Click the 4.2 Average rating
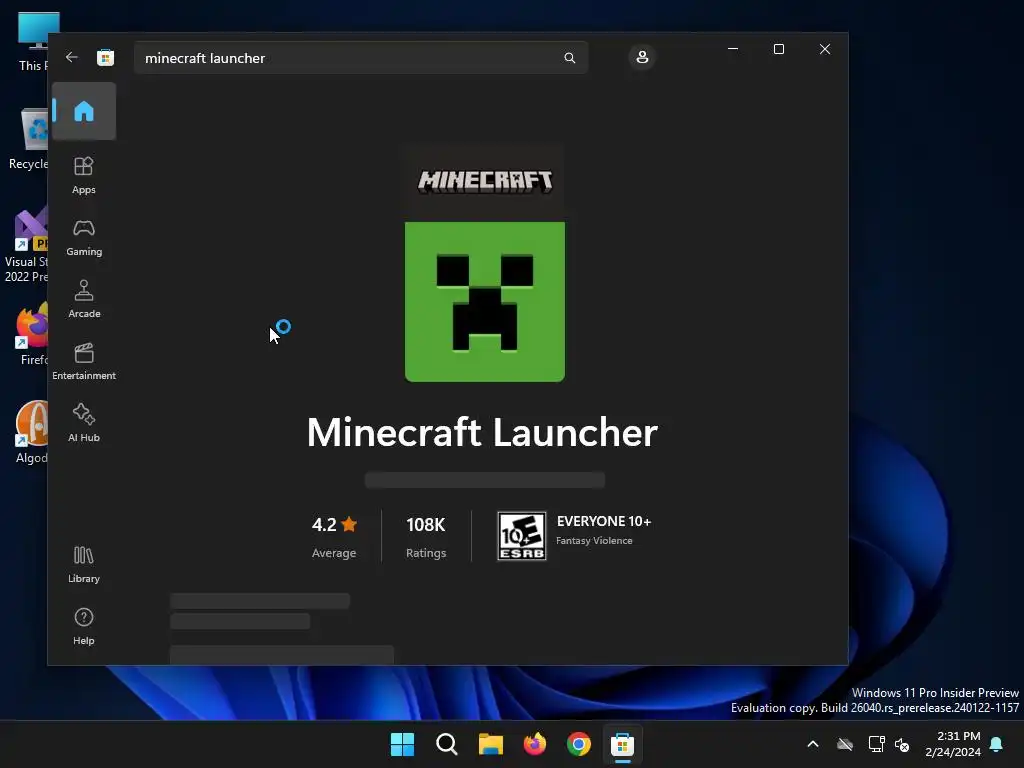This screenshot has width=1024, height=768. [334, 537]
